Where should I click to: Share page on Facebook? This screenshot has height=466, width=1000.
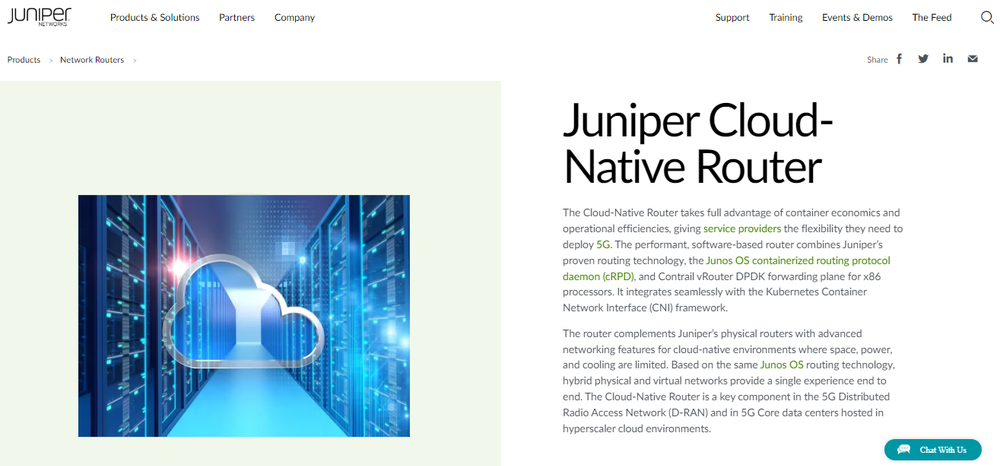click(899, 59)
